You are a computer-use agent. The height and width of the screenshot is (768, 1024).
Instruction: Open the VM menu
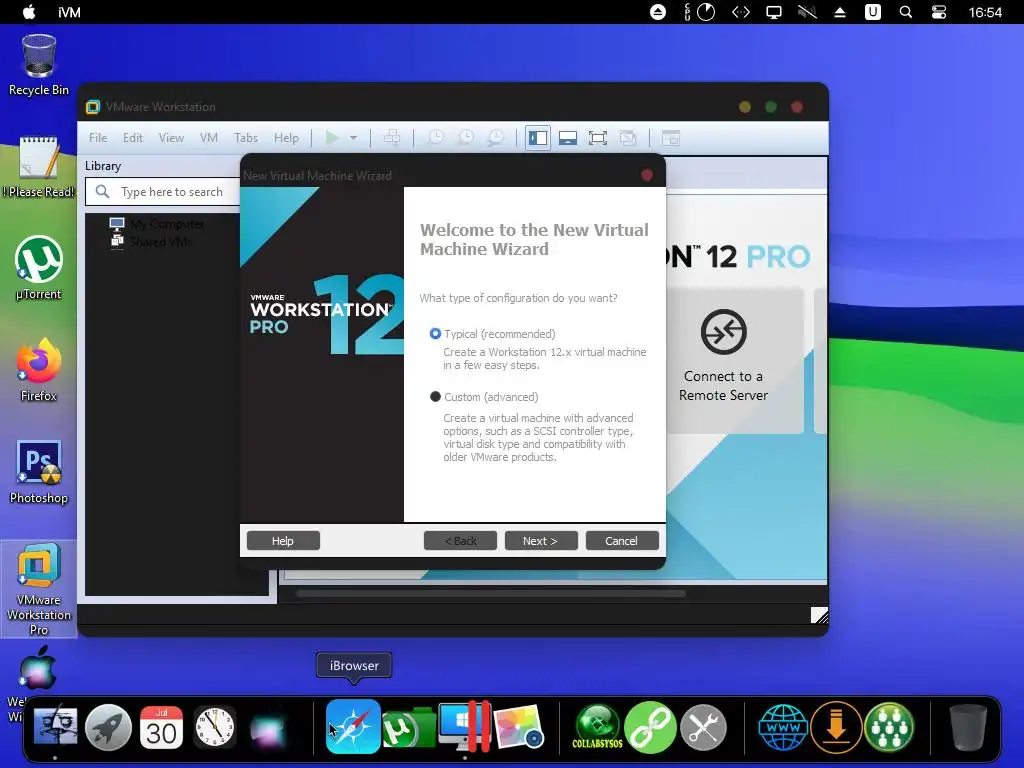click(x=209, y=138)
